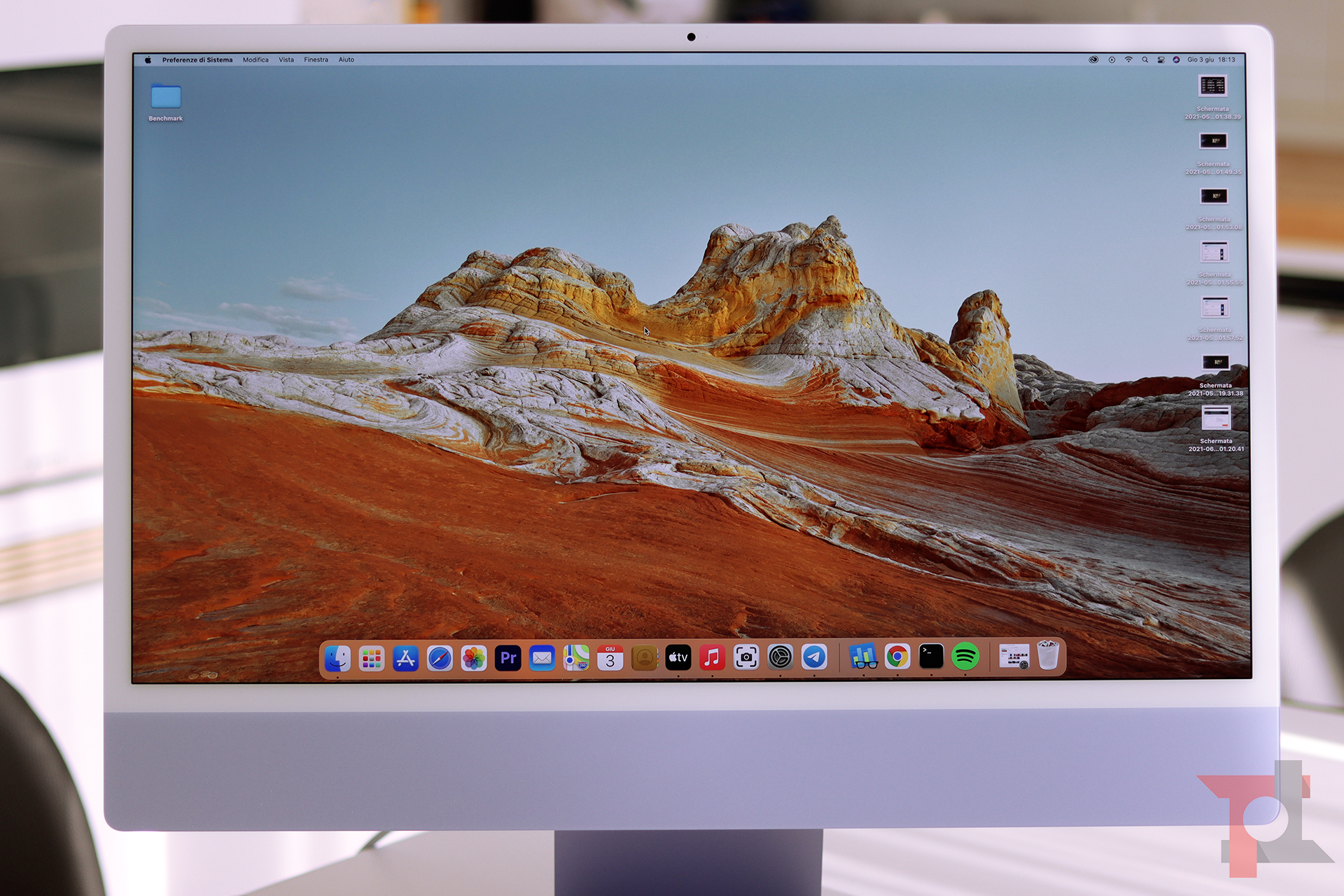This screenshot has height=896, width=1344.
Task: Open Spotify from the Dock
Action: 965,657
